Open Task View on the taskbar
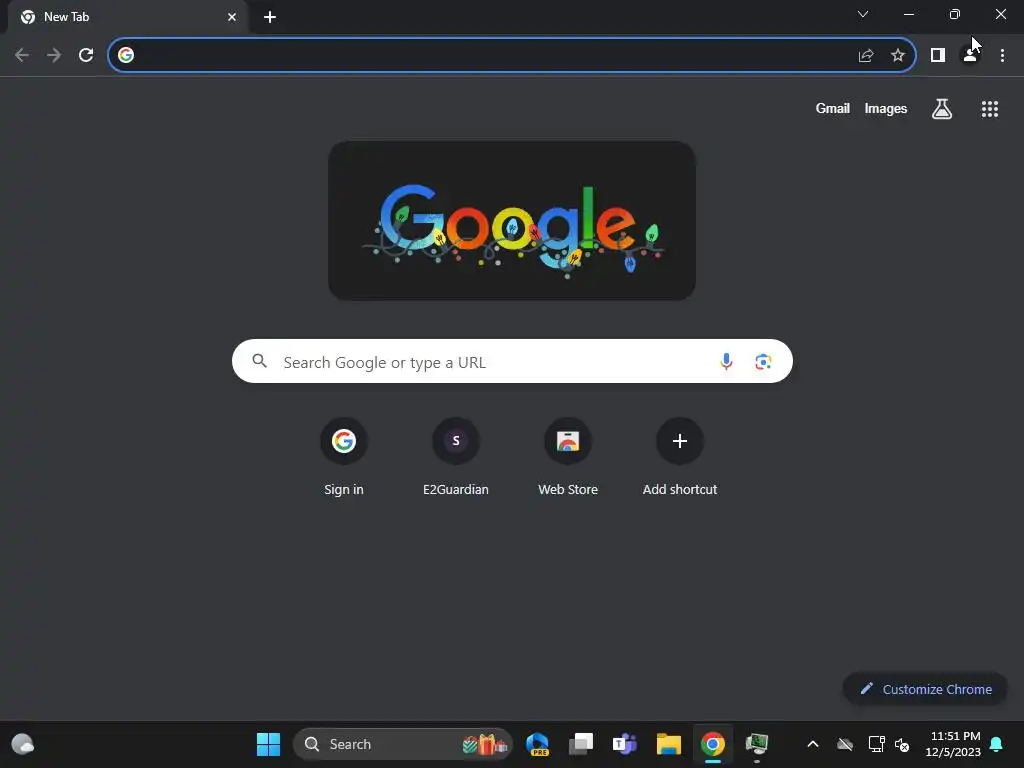 pos(581,744)
